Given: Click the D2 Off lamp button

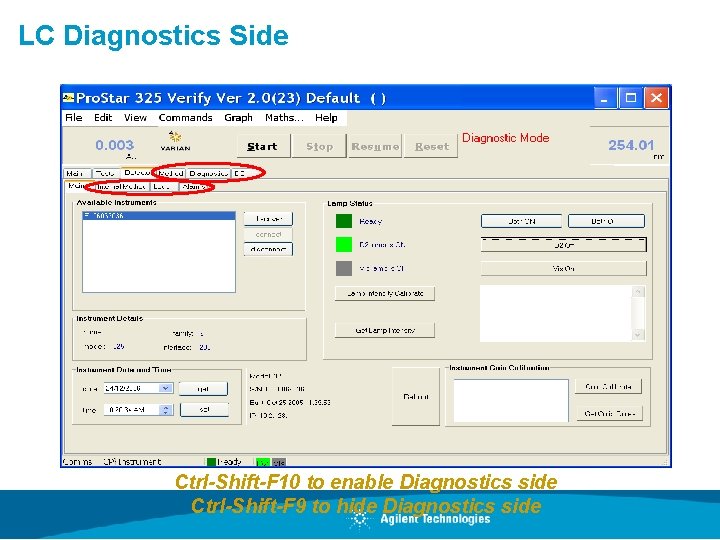Looking at the screenshot, I should coord(563,245).
